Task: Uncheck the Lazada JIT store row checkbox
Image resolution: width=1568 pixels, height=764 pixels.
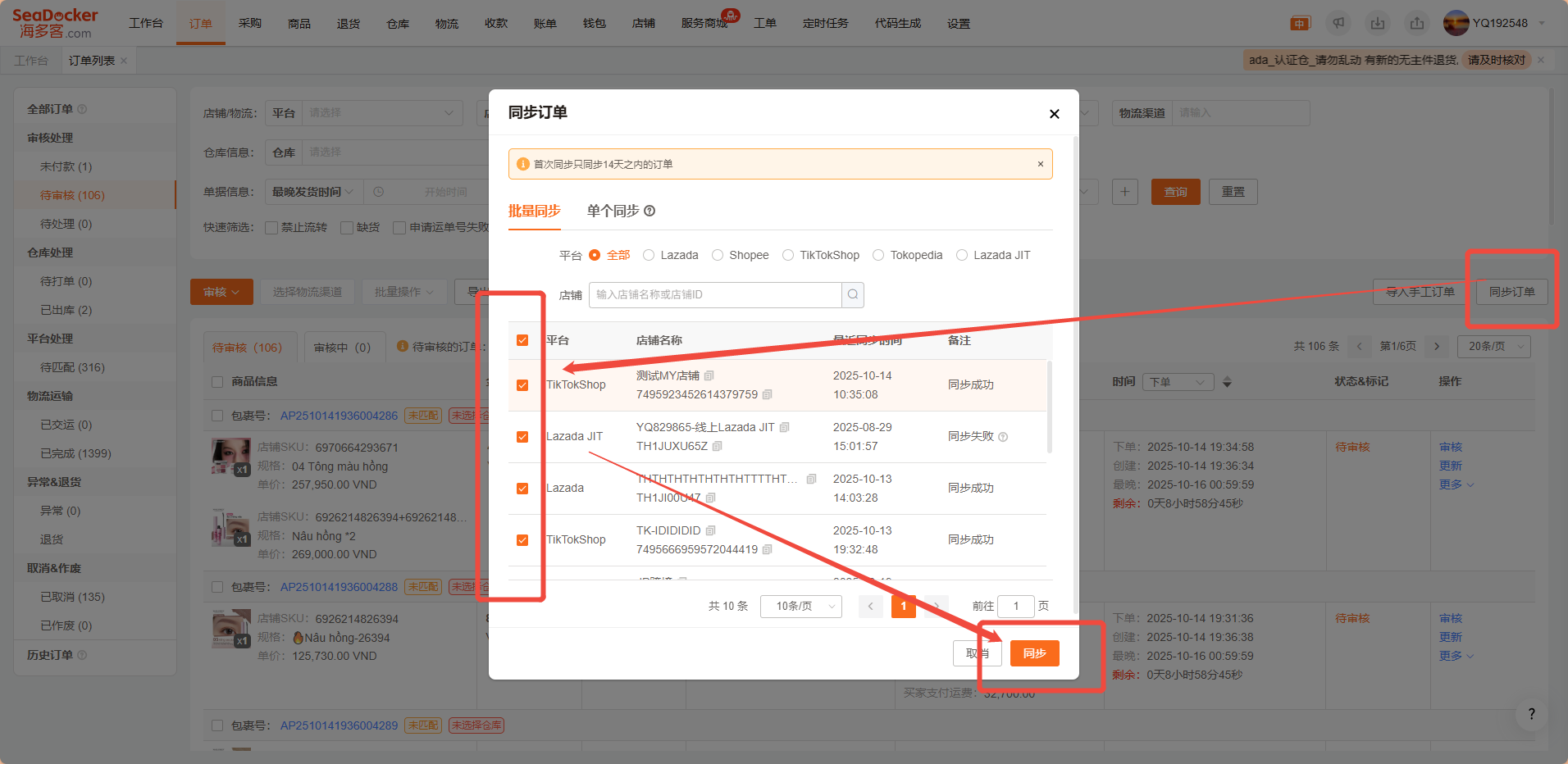Action: [x=522, y=437]
